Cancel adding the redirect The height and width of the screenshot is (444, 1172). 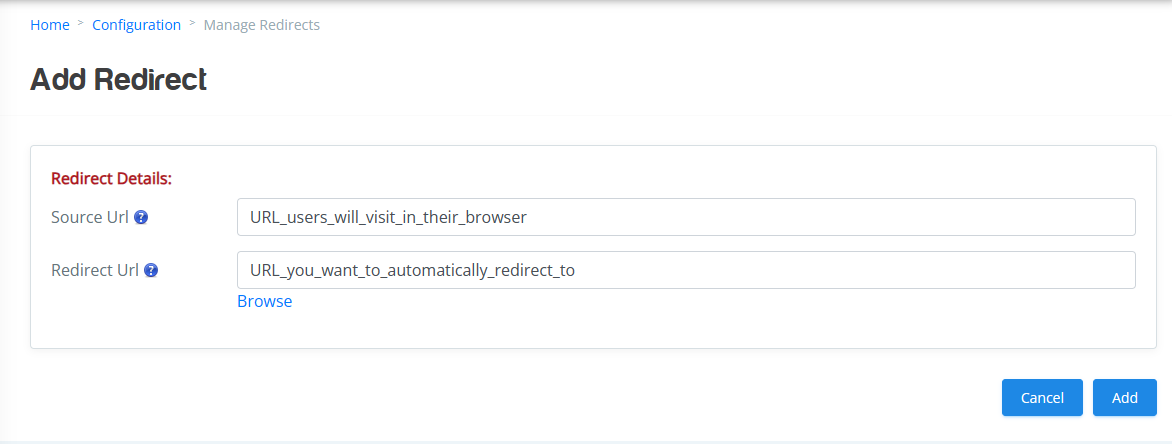[1042, 398]
